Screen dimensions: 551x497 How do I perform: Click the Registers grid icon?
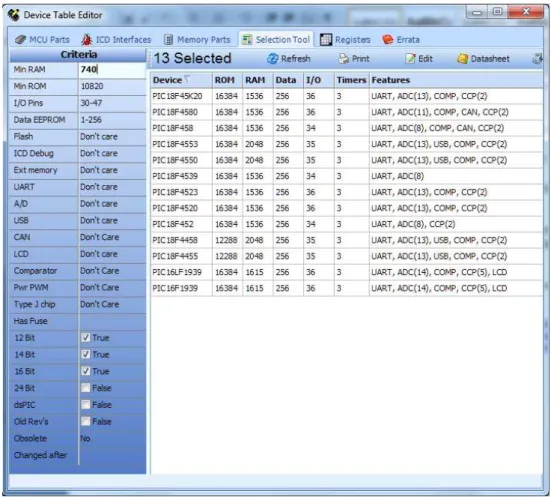pos(326,40)
